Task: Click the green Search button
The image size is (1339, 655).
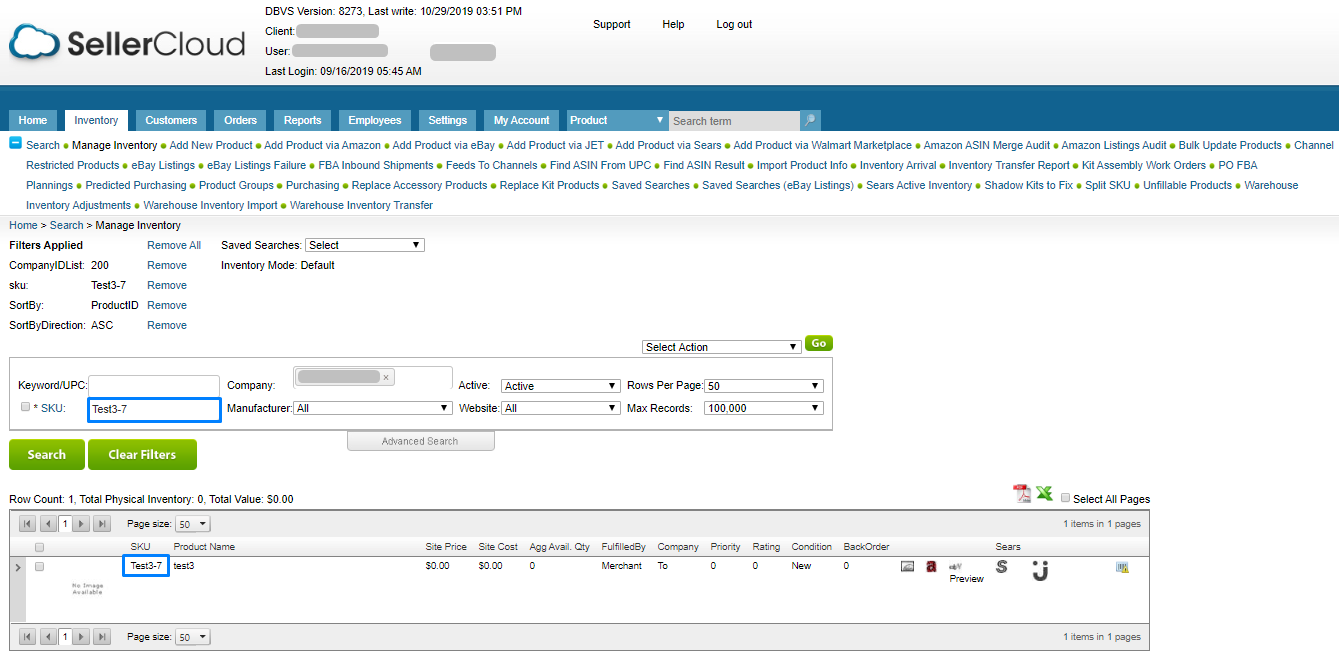Action: [x=46, y=454]
